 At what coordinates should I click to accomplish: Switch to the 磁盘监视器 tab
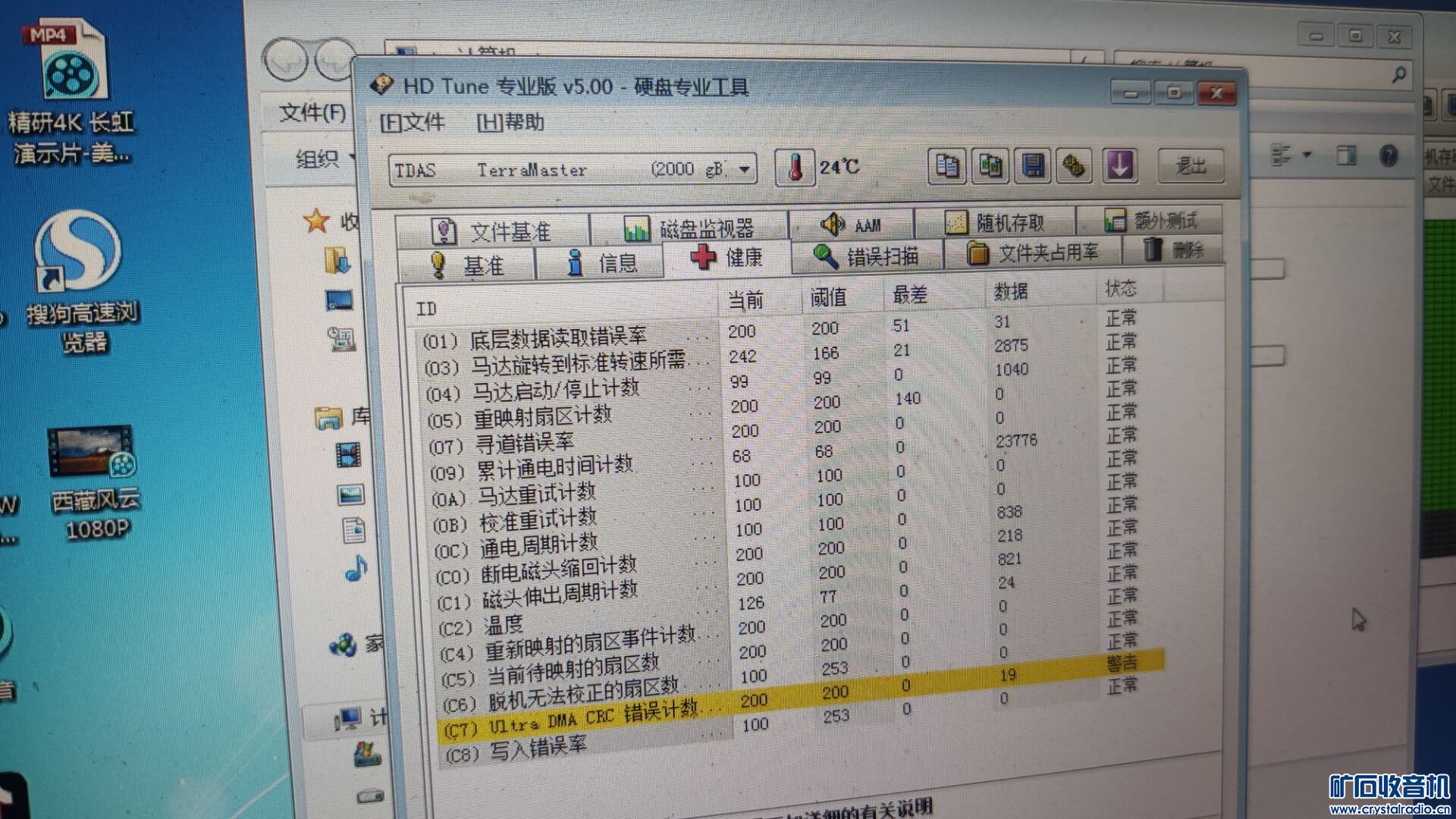(689, 227)
